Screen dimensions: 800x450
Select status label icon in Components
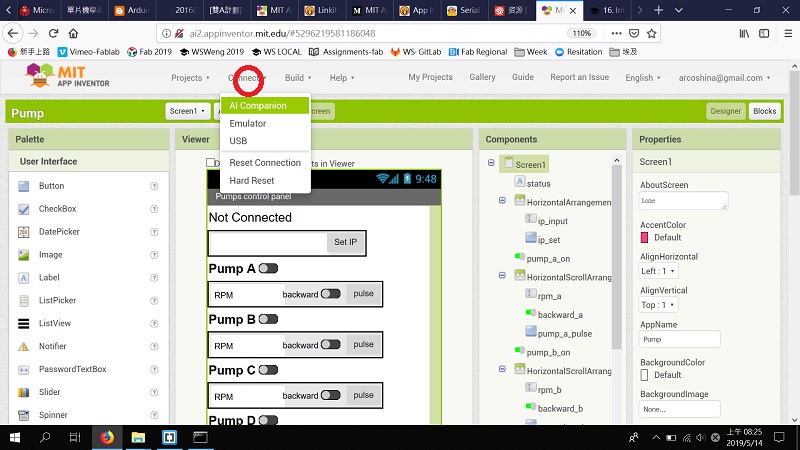coord(519,182)
